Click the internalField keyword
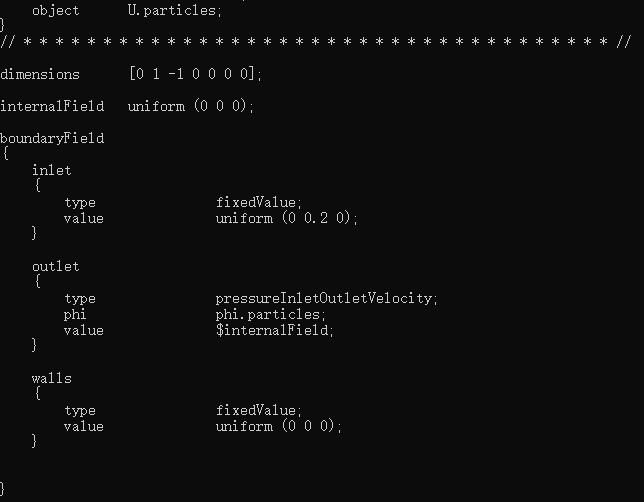644x502 pixels. [52, 106]
